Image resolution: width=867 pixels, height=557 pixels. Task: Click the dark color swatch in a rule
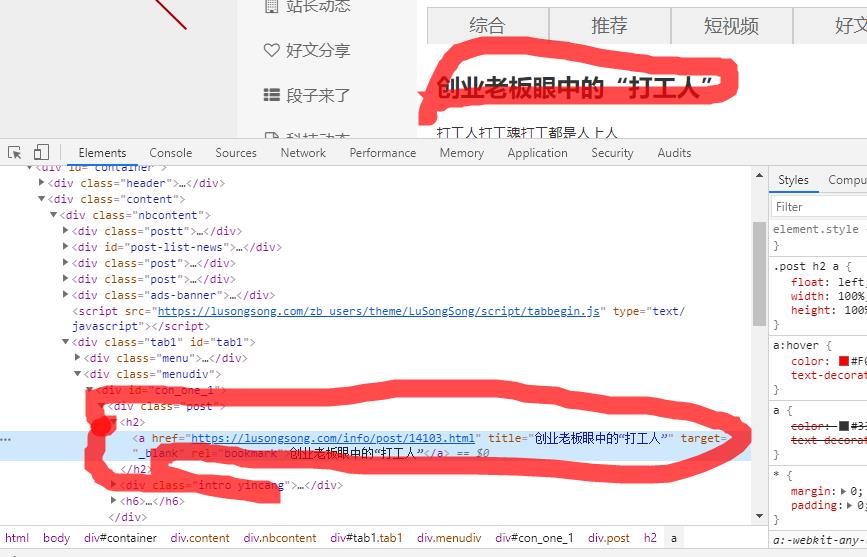coord(844,425)
